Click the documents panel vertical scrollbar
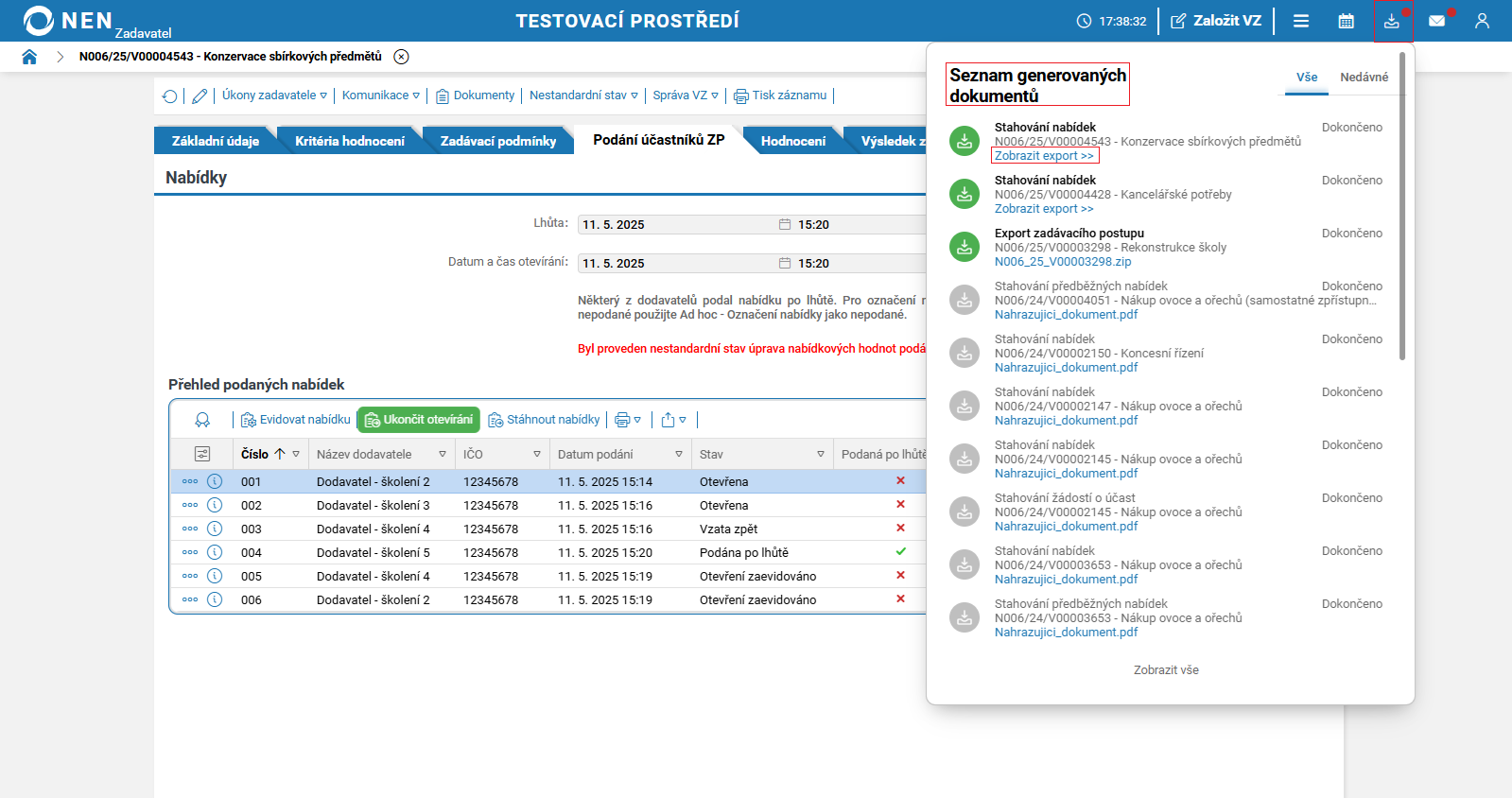1512x798 pixels. 1402,208
